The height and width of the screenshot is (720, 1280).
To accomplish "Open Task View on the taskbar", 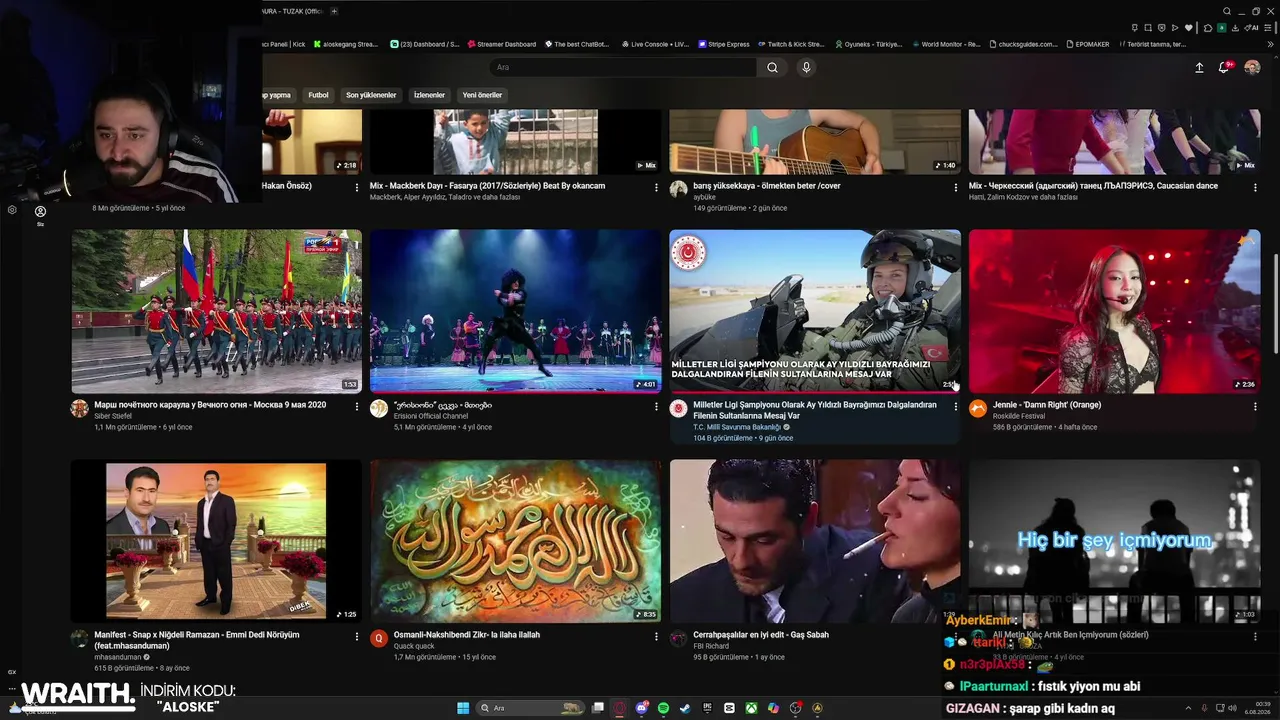I will click(597, 708).
